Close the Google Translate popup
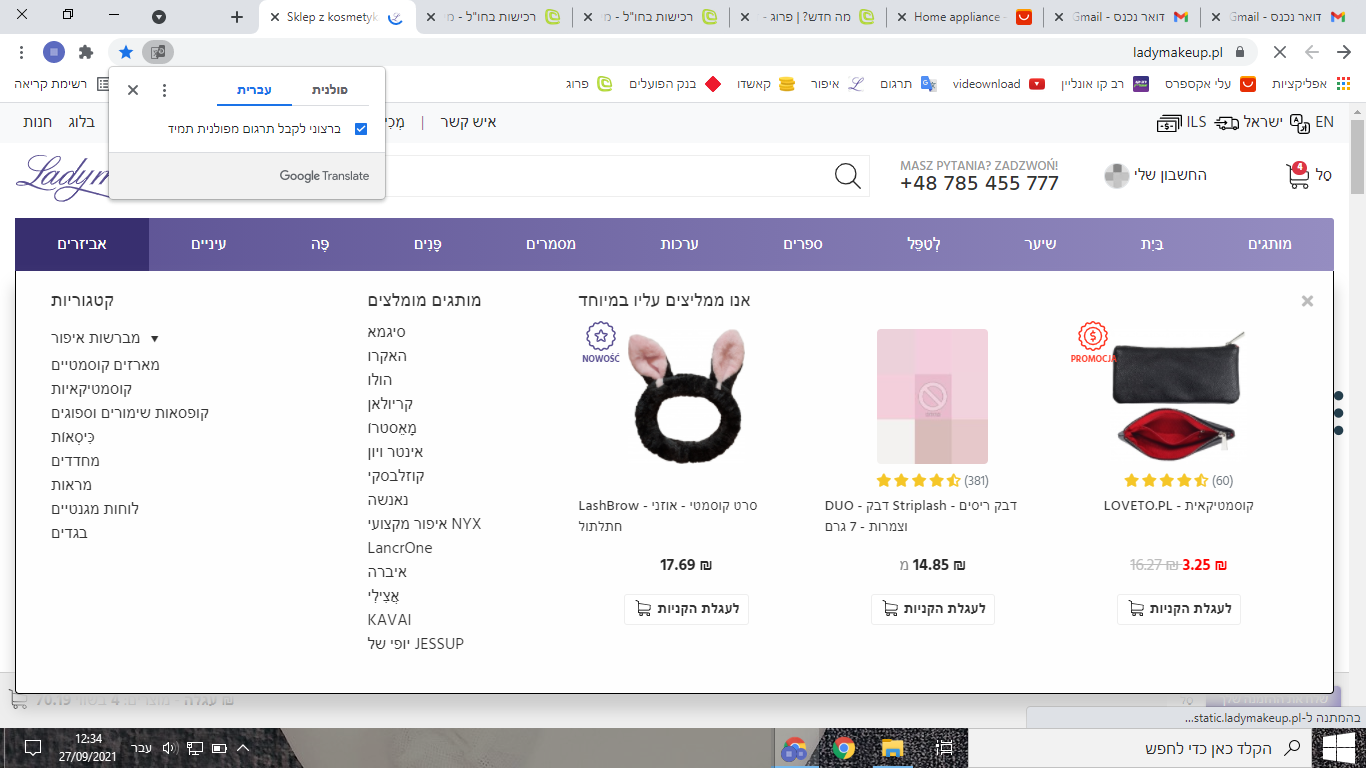 pos(133,90)
